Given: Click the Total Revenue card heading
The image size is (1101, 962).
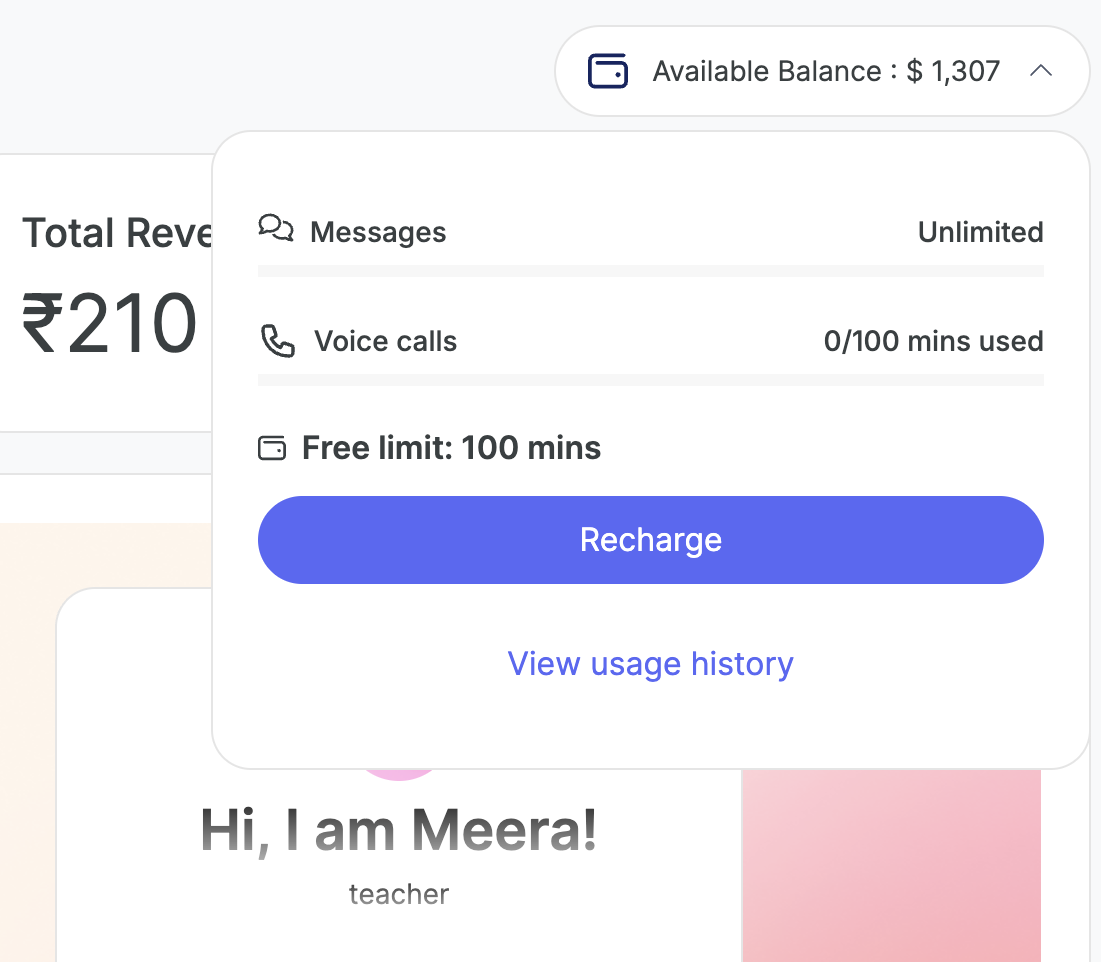Looking at the screenshot, I should click(118, 233).
